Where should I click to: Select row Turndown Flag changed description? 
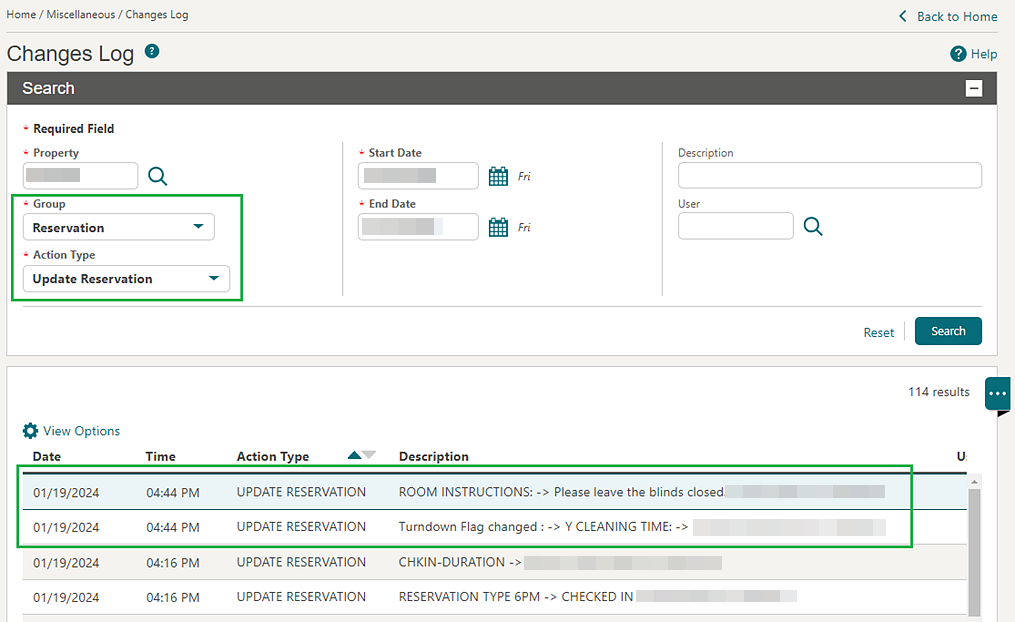point(495,527)
